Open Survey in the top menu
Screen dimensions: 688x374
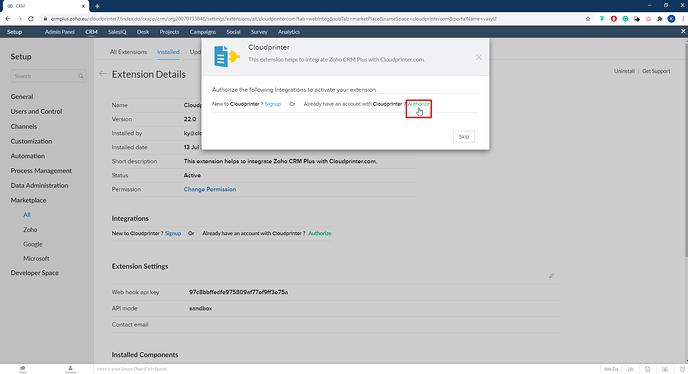pyautogui.click(x=259, y=32)
